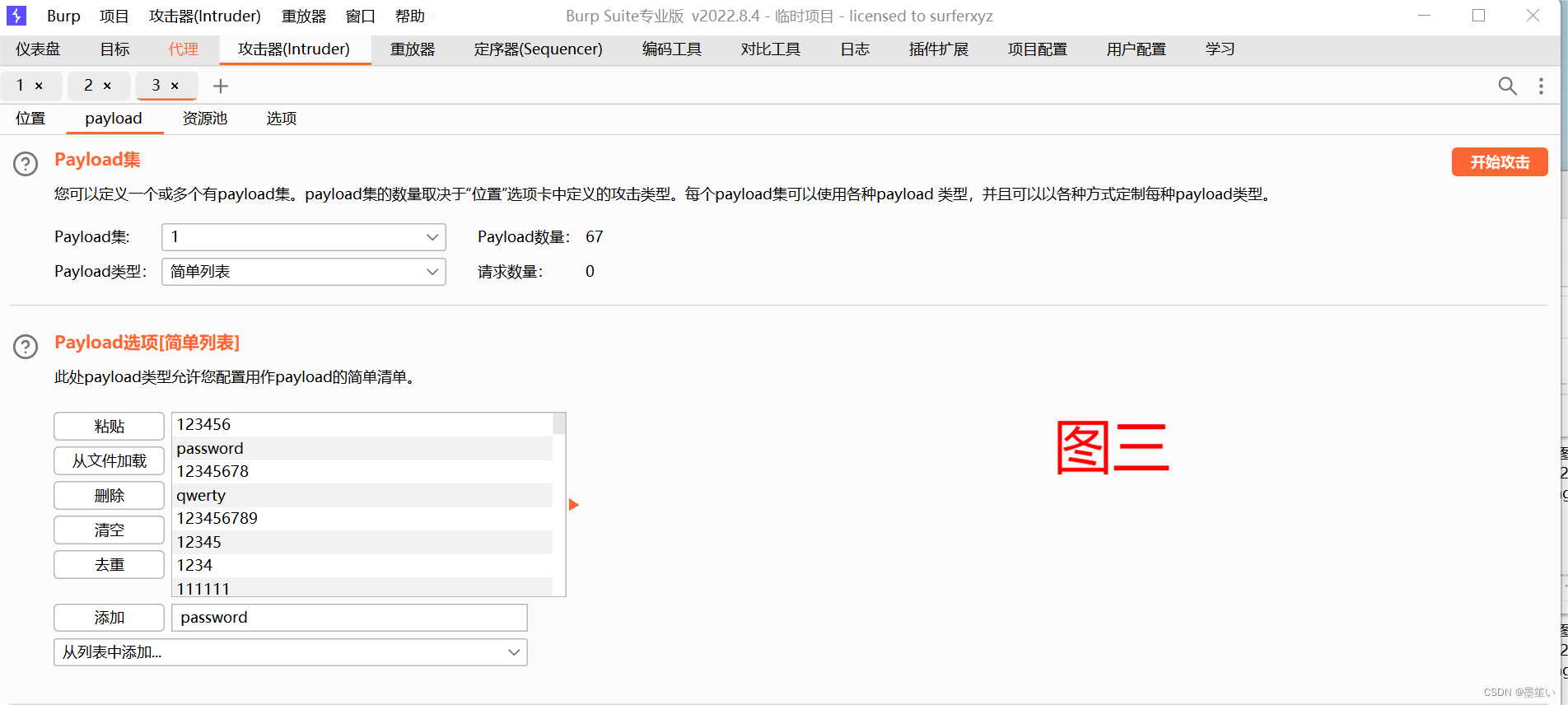Switch to the 仪表盘 tab
The image size is (1568, 705).
38,49
